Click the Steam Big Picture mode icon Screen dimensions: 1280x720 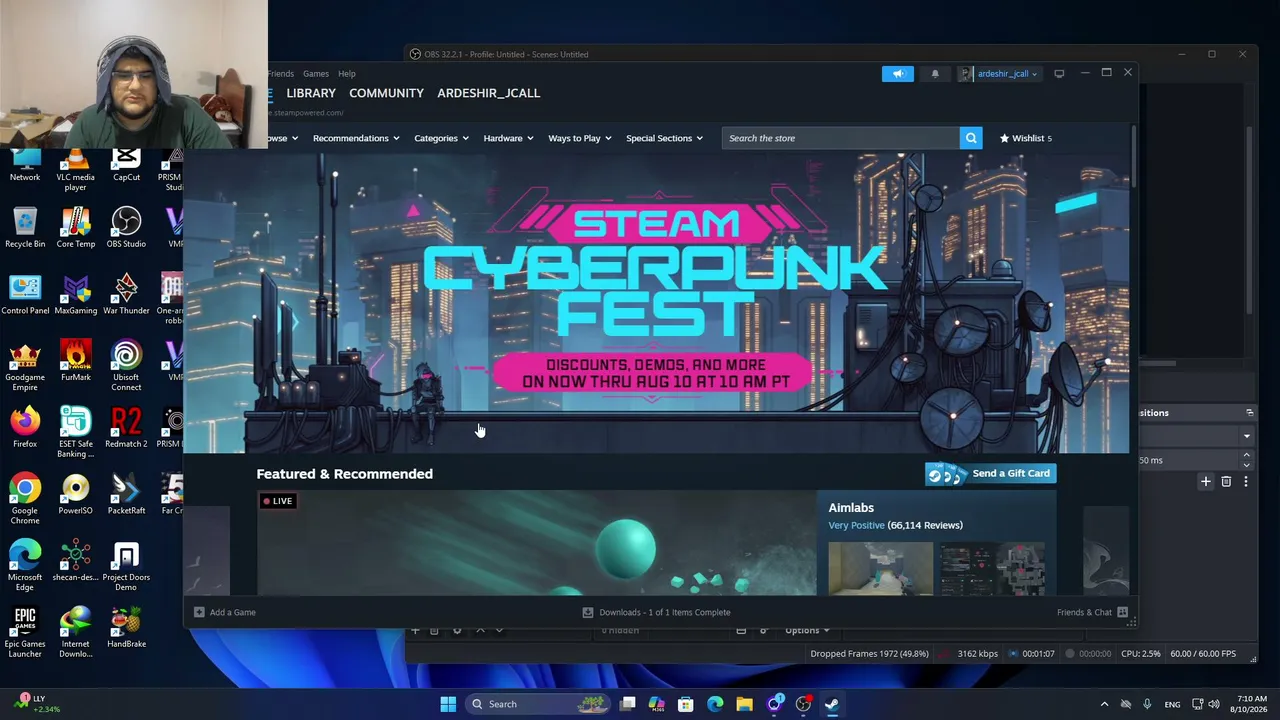click(1059, 73)
